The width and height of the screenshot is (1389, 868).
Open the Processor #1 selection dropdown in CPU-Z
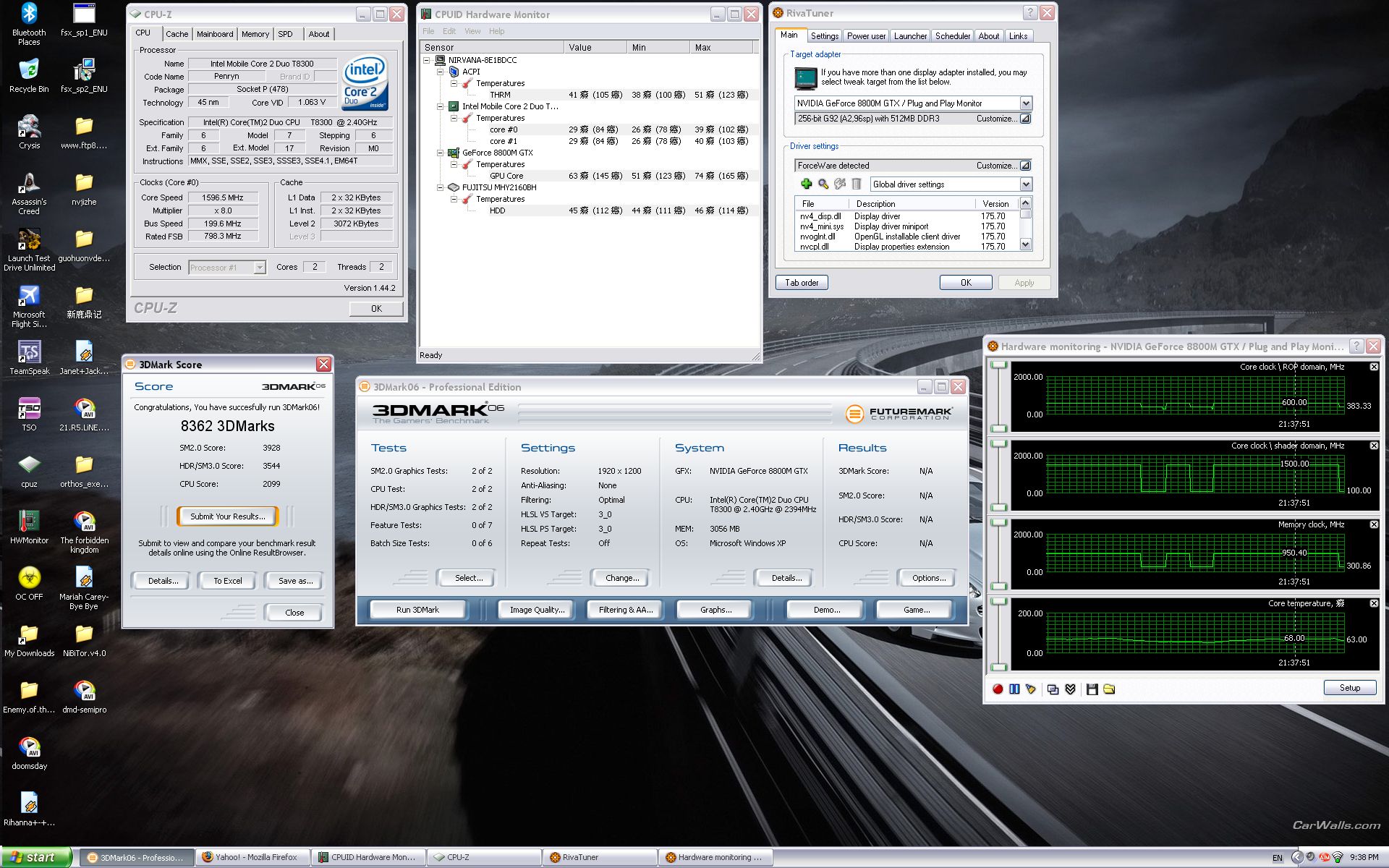259,268
